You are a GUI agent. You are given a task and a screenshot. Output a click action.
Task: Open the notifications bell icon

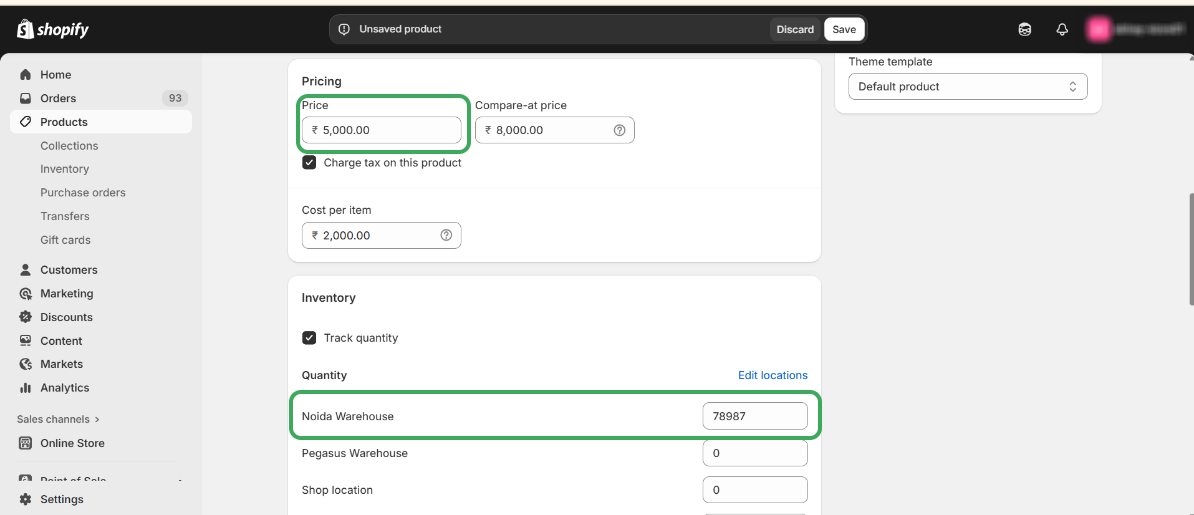click(1062, 29)
